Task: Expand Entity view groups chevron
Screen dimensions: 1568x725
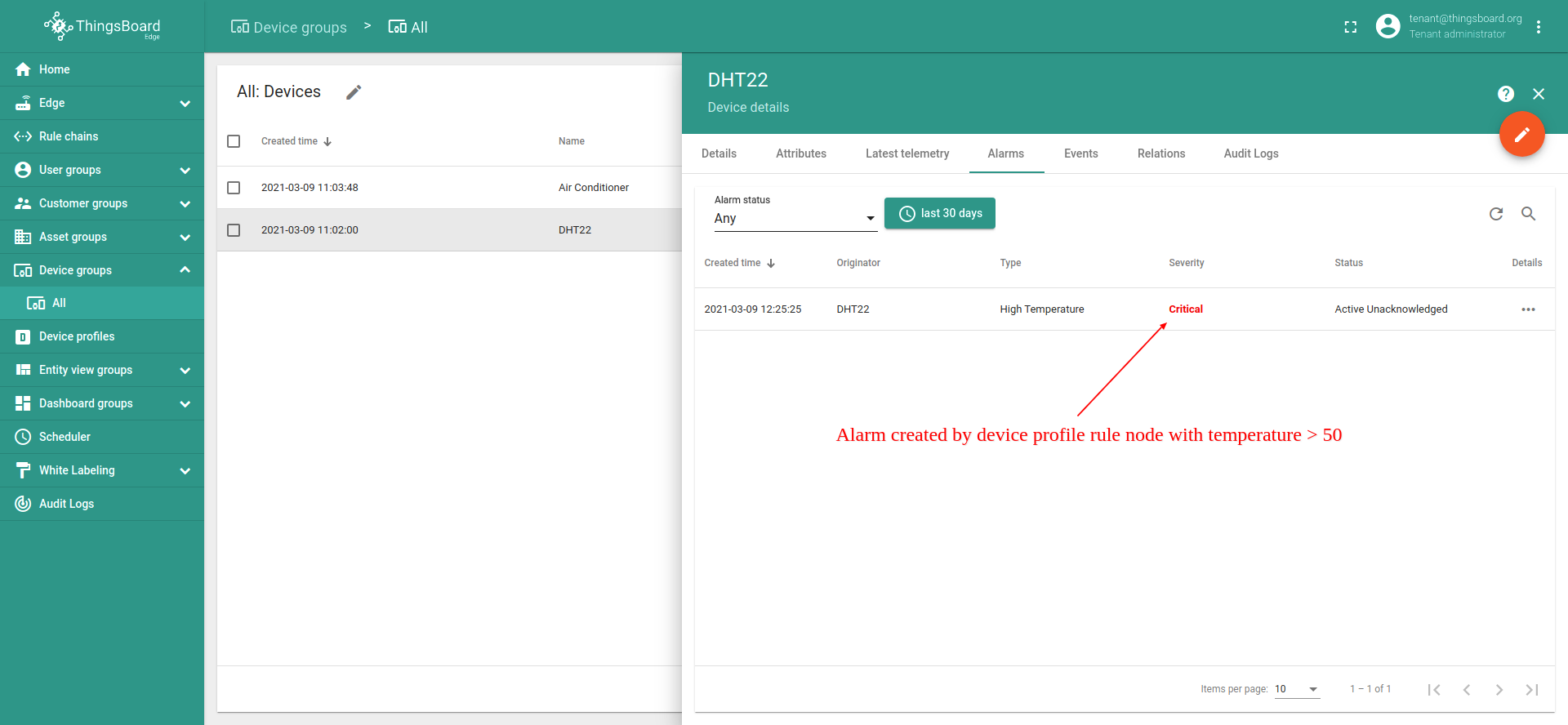Action: 185,370
